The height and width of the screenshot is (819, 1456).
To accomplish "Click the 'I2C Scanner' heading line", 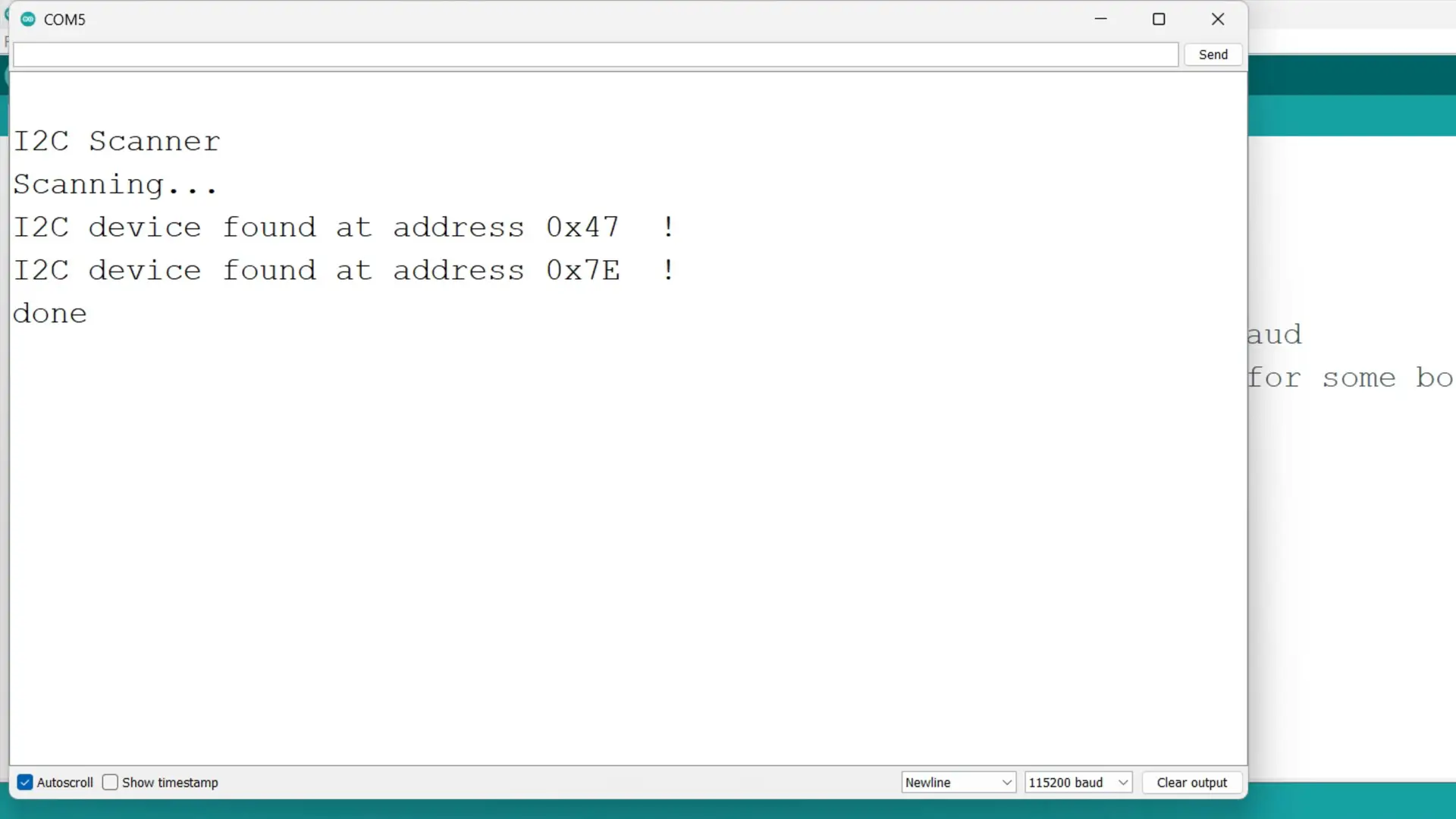I will (x=117, y=141).
